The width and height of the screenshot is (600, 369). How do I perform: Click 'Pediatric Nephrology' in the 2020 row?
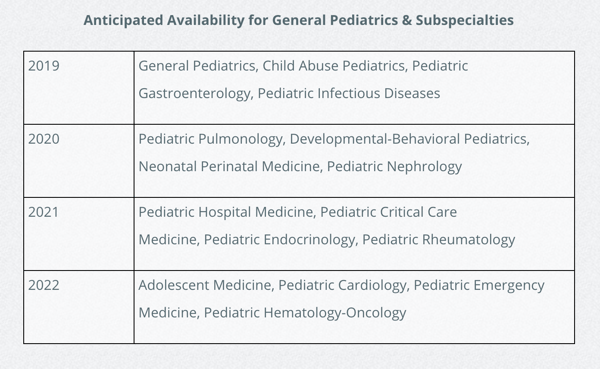[395, 167]
